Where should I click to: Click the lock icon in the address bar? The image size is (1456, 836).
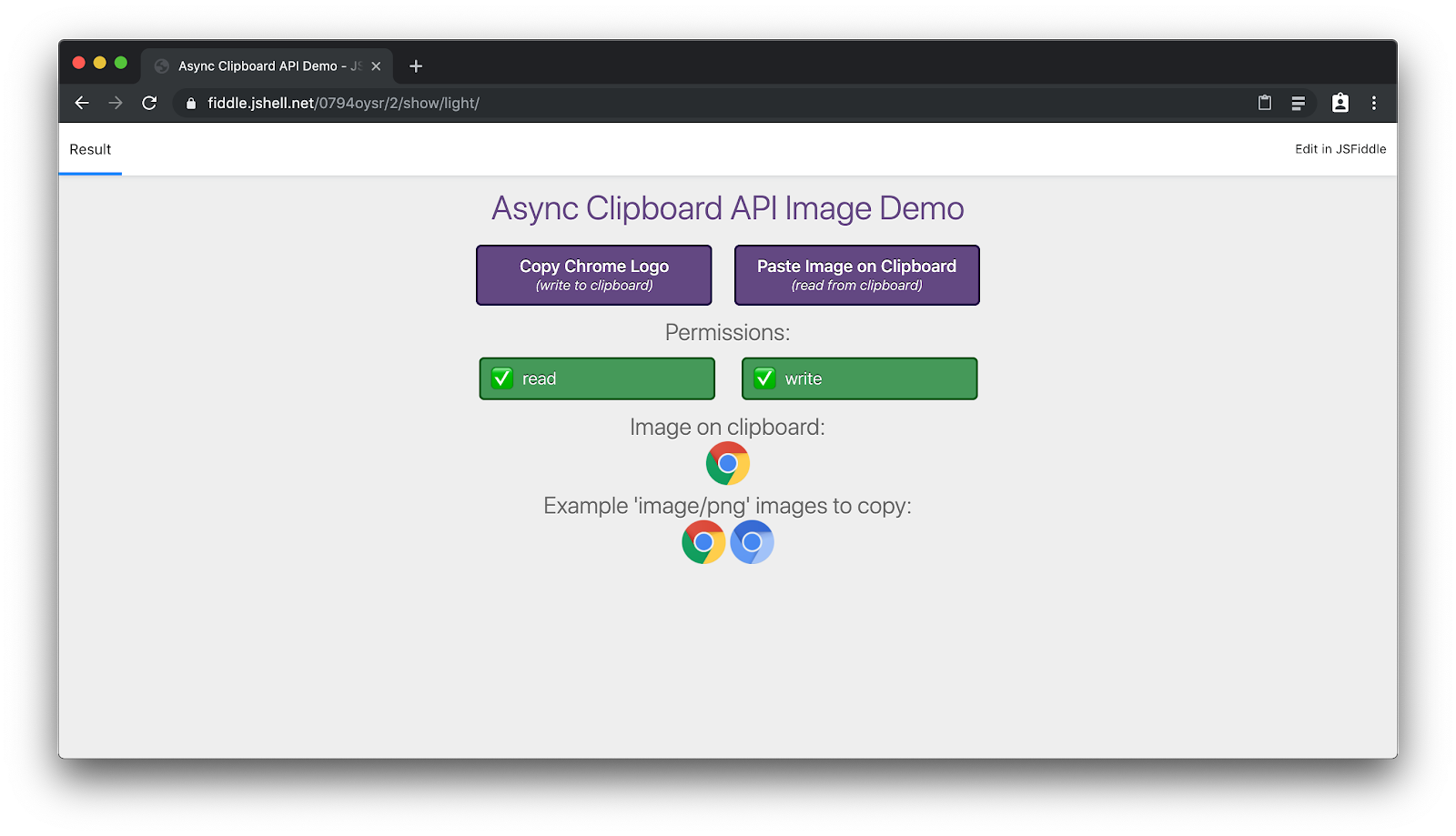coord(191,104)
